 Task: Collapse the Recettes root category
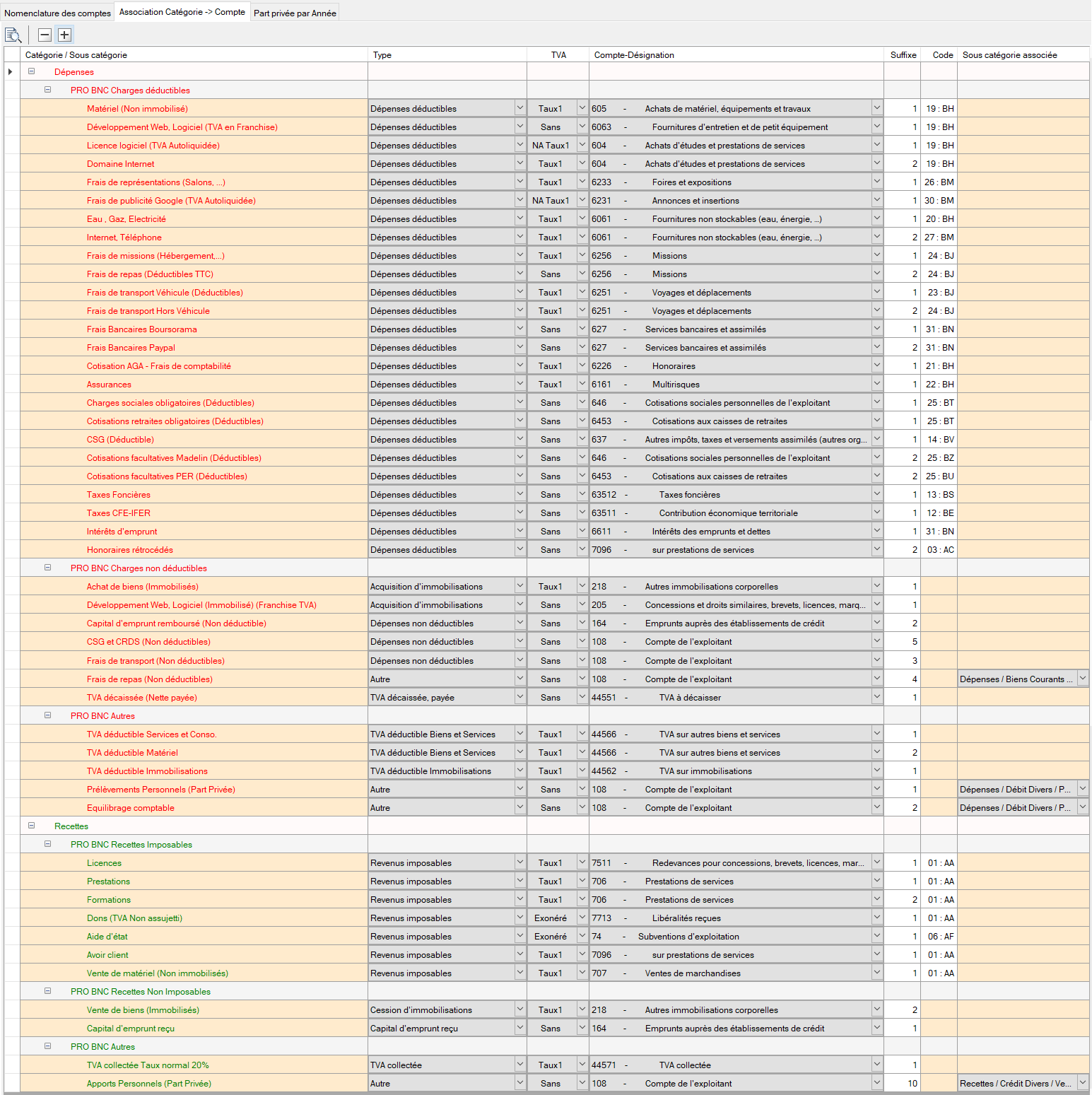click(x=32, y=826)
